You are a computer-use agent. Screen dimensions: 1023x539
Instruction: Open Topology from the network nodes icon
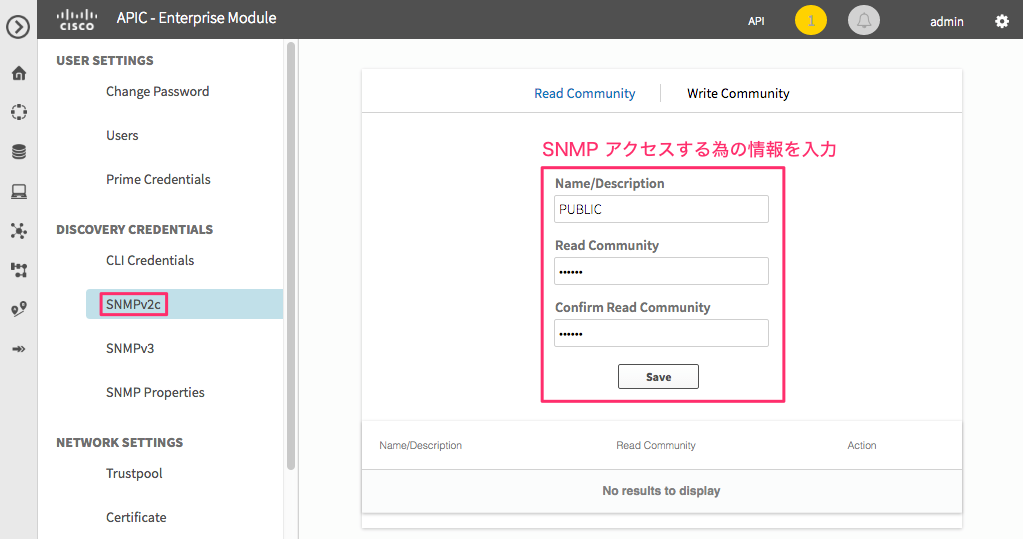[x=19, y=230]
